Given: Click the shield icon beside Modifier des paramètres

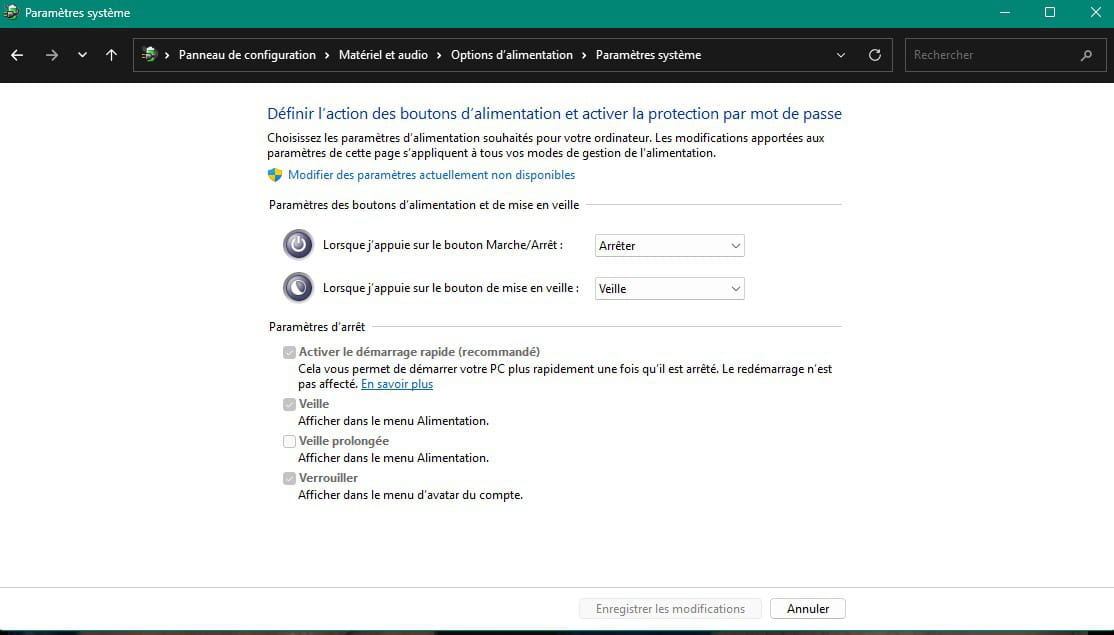Looking at the screenshot, I should point(275,175).
